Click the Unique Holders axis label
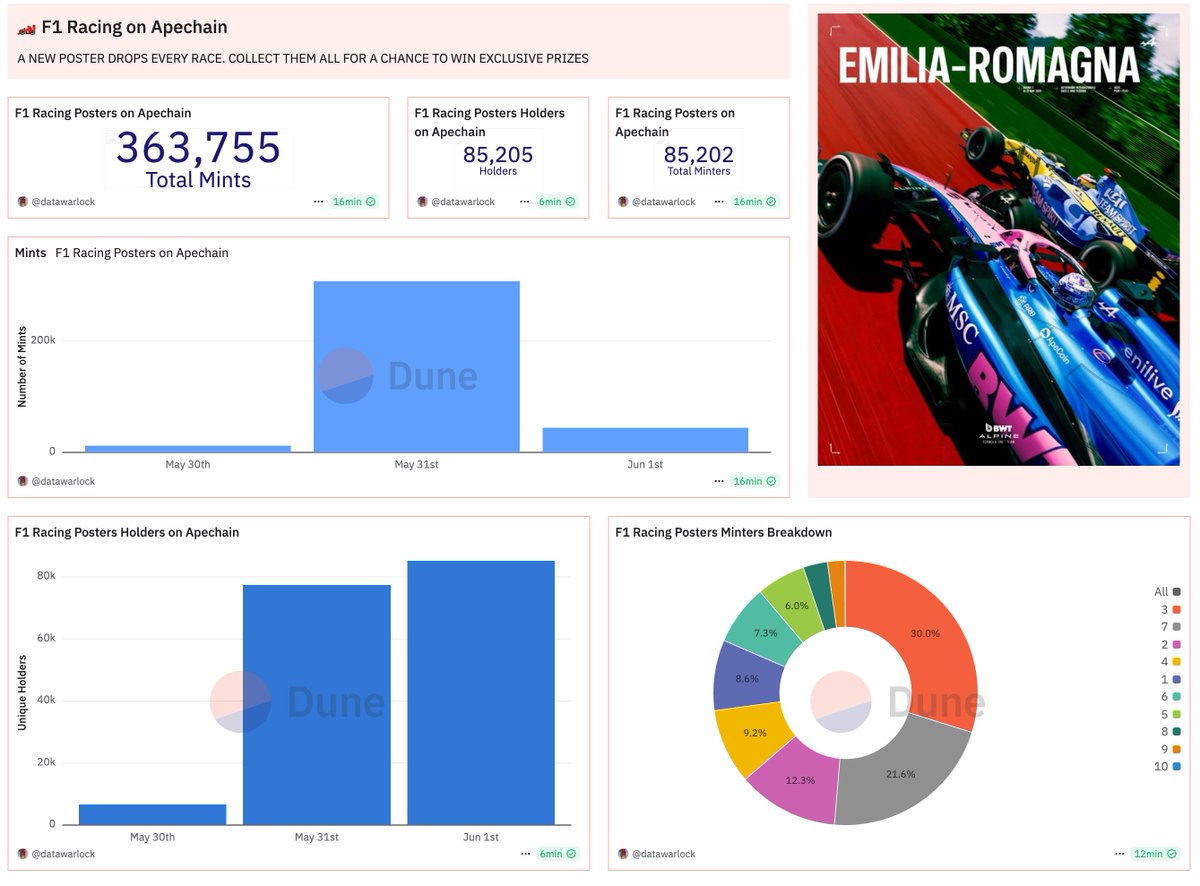The width and height of the screenshot is (1200, 886). pos(22,693)
